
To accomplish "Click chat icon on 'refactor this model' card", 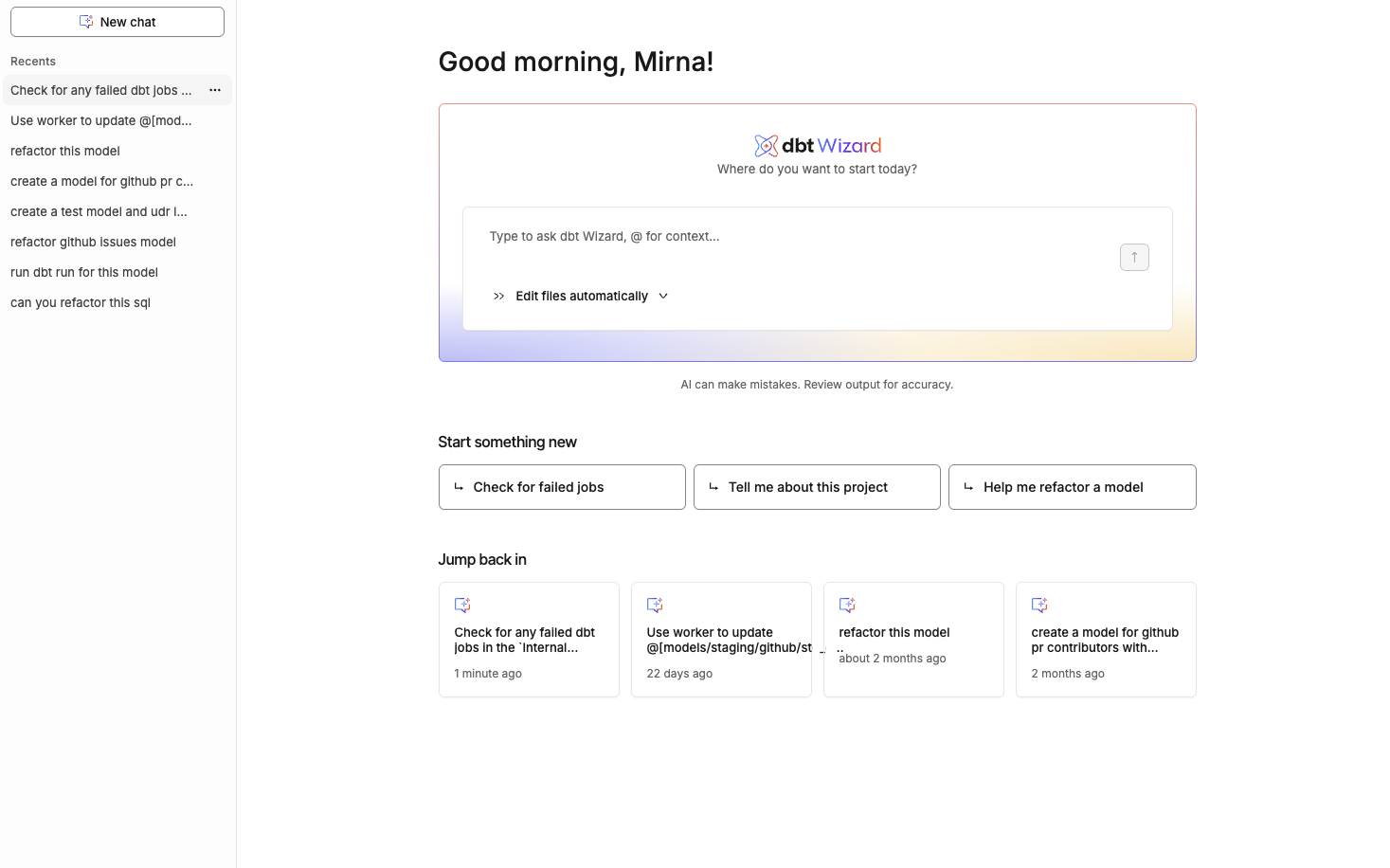I will click(847, 605).
